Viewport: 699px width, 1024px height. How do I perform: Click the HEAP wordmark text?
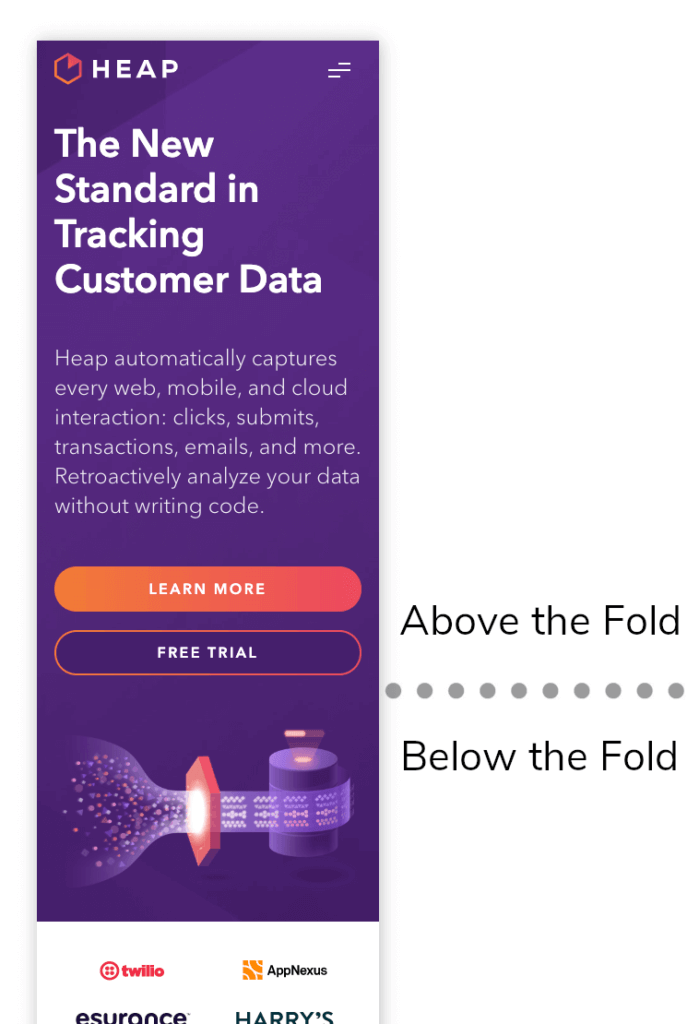[135, 69]
